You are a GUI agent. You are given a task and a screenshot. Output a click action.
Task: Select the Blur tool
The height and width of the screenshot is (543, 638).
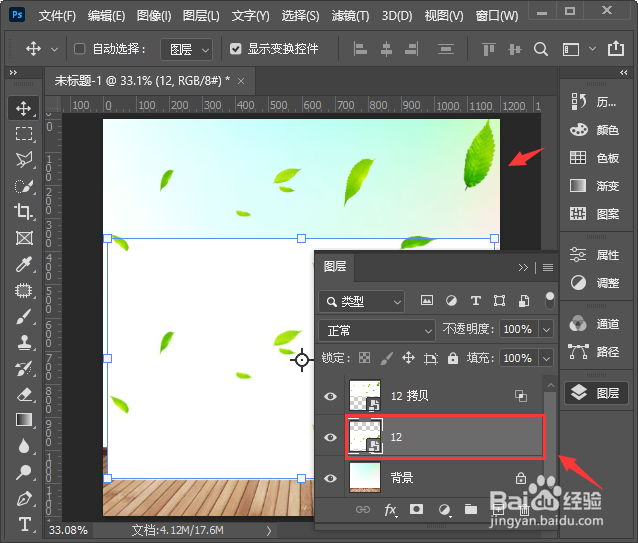click(24, 446)
